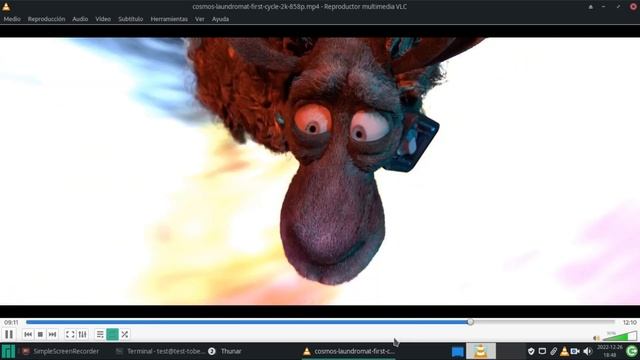Open the paperclip clipboard tray icon
The width and height of the screenshot is (640, 360).
point(553,351)
